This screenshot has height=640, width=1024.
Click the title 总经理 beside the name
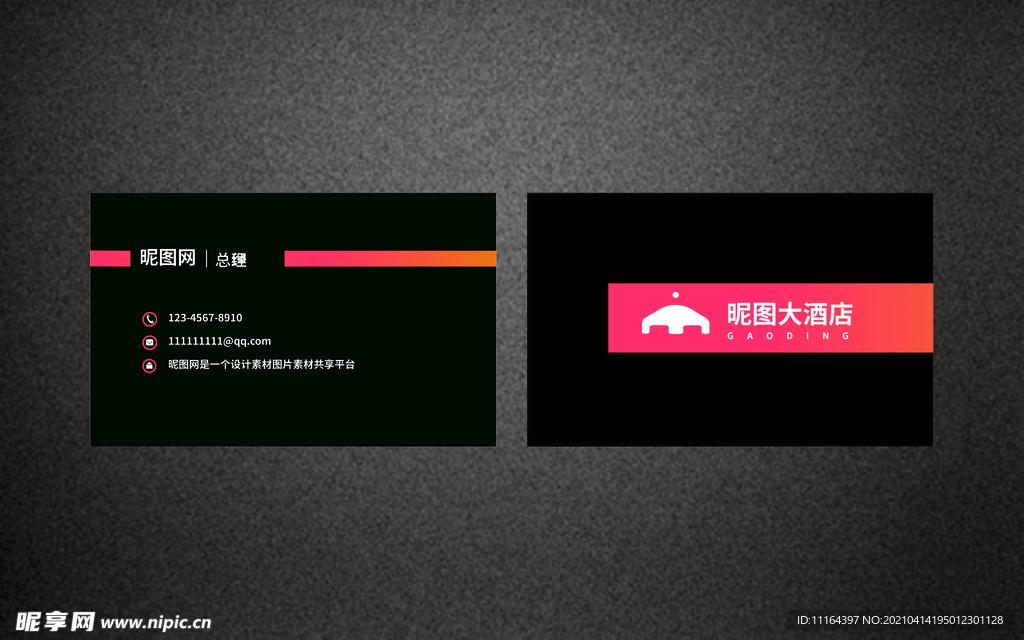click(231, 260)
